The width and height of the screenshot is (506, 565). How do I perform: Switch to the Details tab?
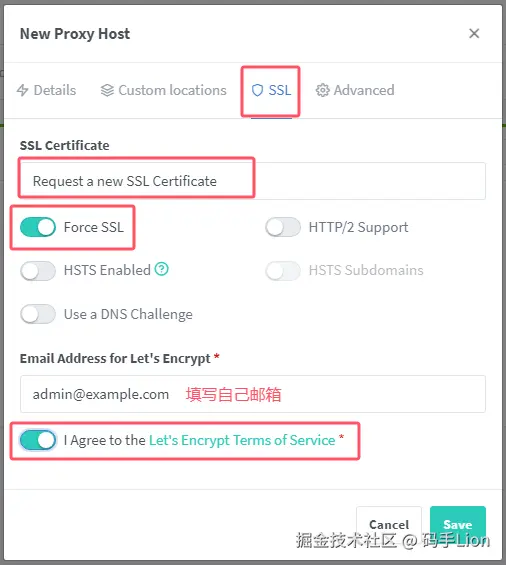(46, 90)
